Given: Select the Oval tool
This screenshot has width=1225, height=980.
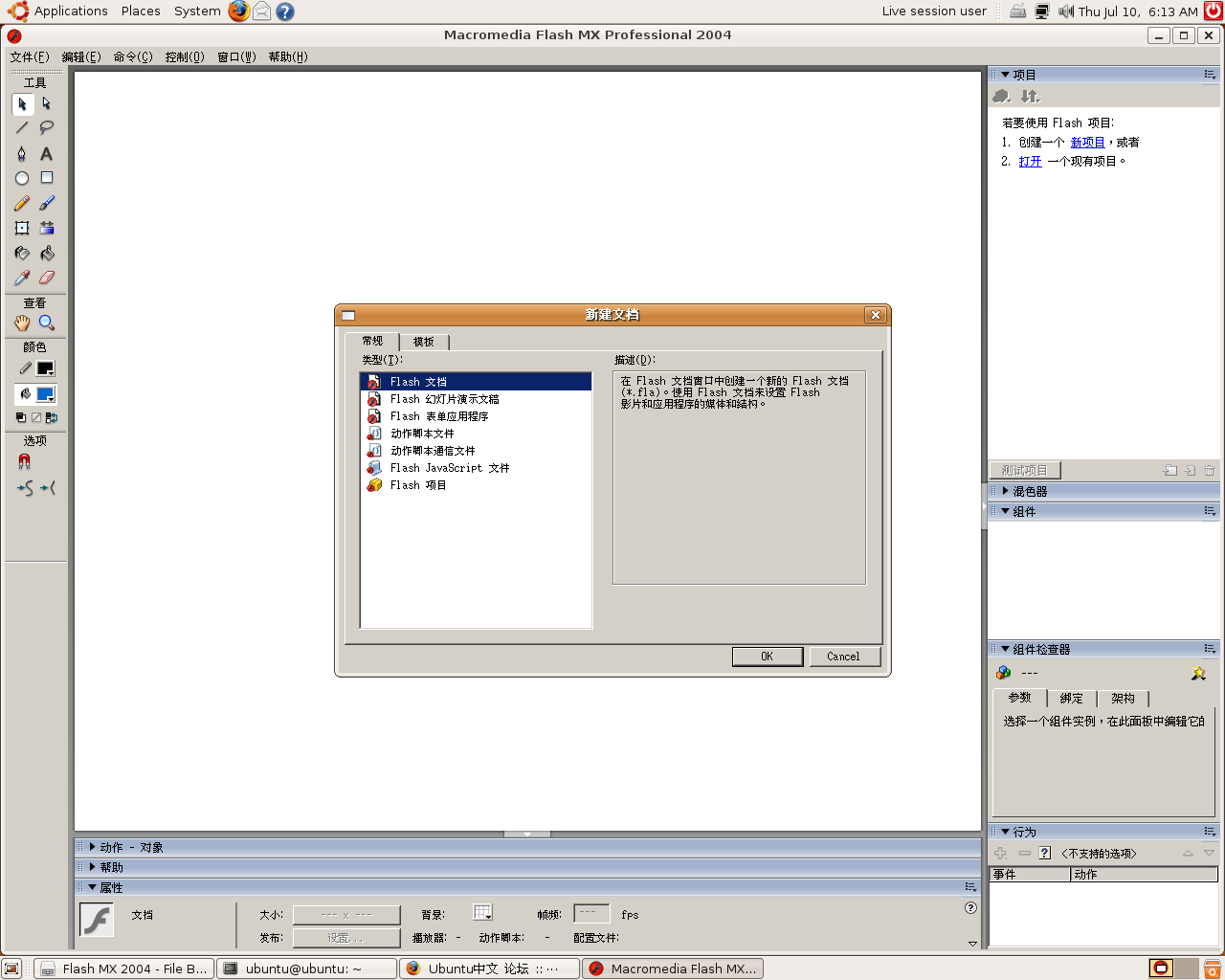Looking at the screenshot, I should [22, 178].
